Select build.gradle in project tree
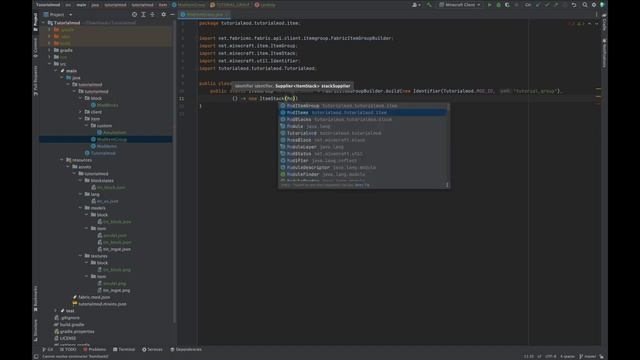The height and width of the screenshot is (360, 640). point(72,324)
